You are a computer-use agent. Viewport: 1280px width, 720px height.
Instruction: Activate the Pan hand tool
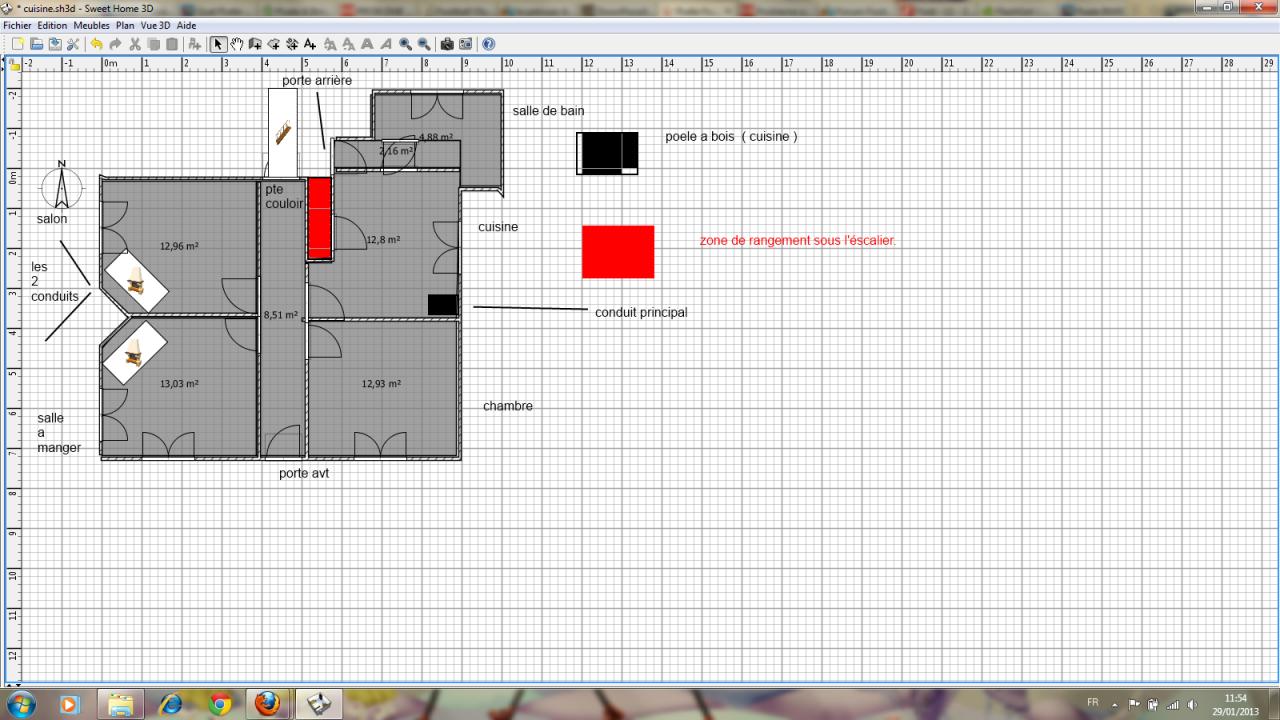click(x=236, y=44)
